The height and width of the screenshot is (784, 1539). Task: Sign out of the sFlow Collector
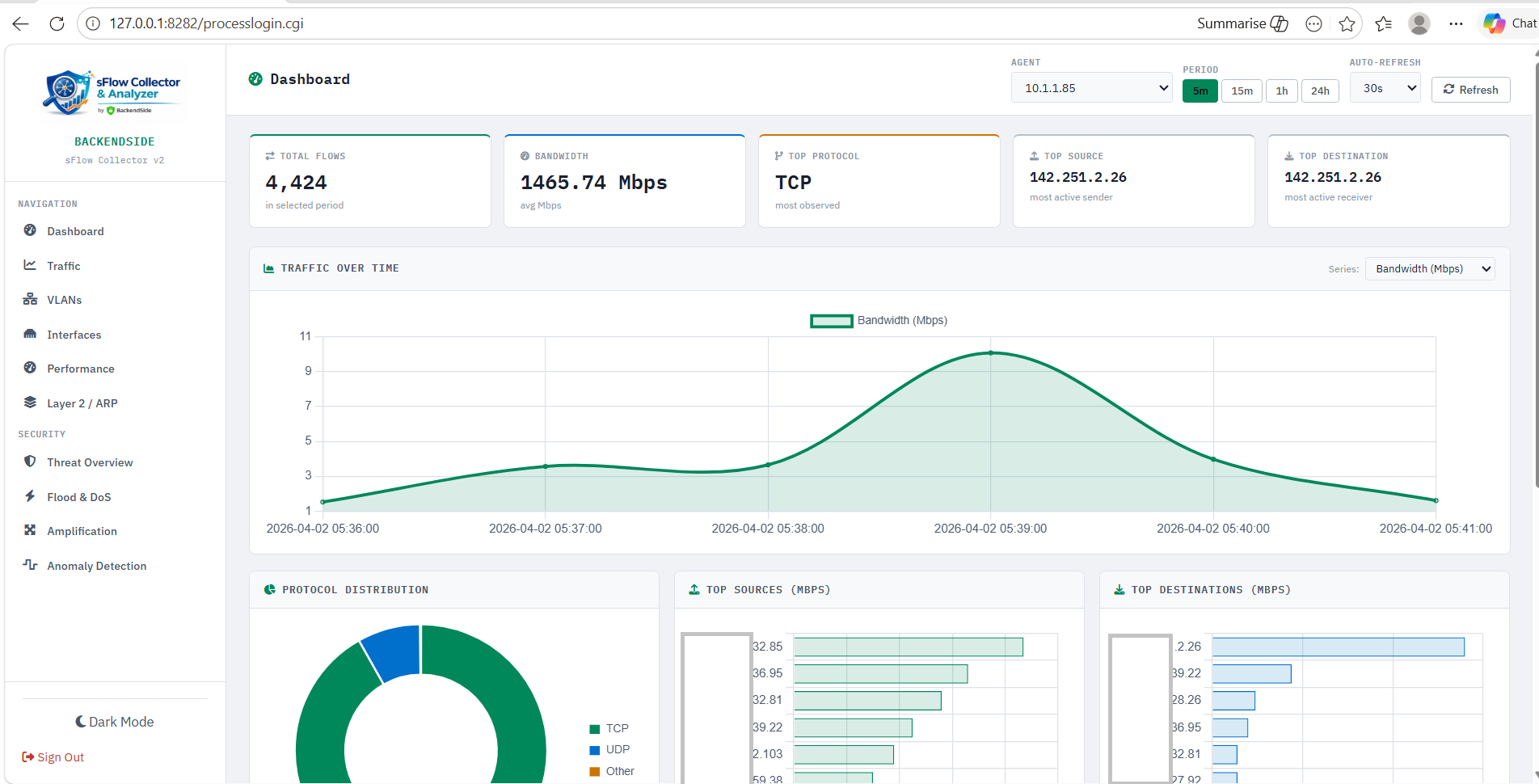(53, 757)
